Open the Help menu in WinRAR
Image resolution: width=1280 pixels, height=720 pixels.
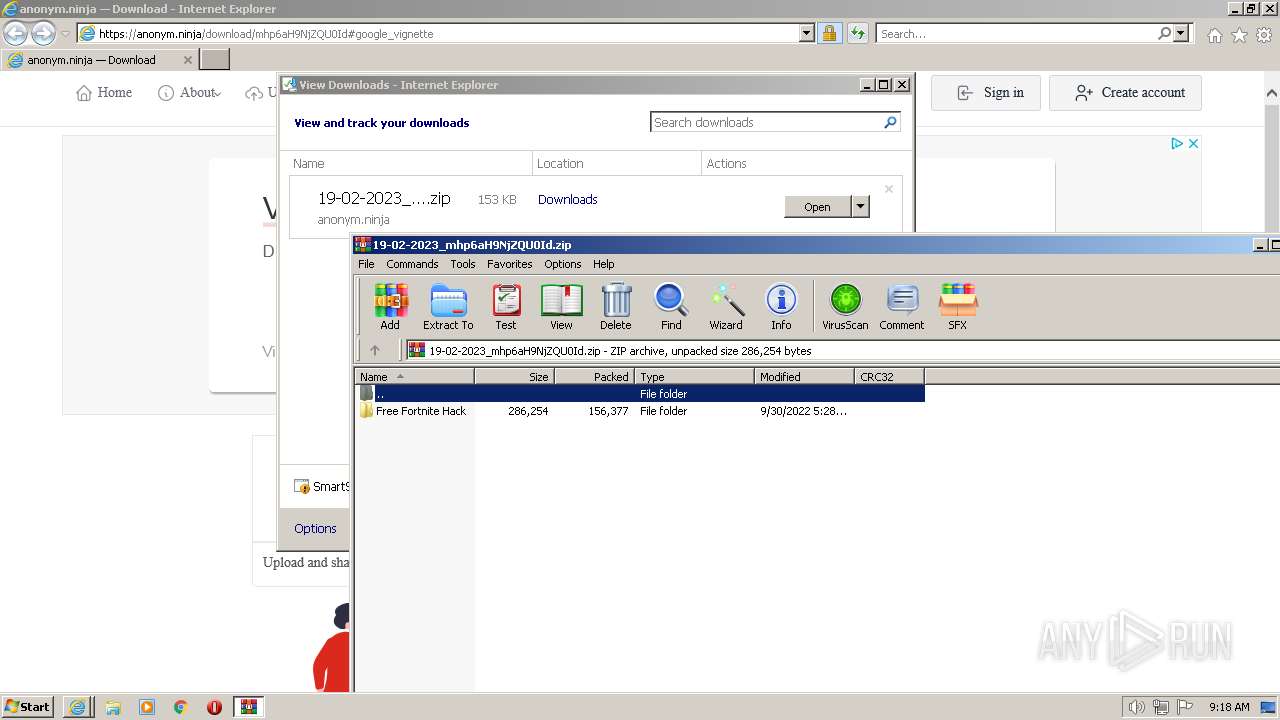tap(603, 264)
